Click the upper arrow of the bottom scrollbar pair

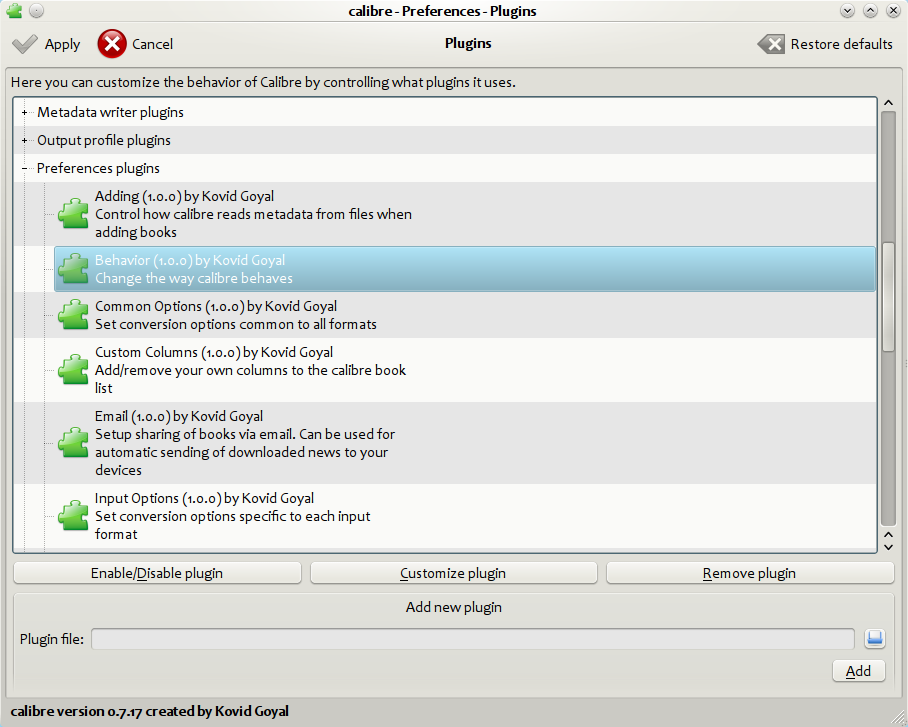pyautogui.click(x=888, y=535)
